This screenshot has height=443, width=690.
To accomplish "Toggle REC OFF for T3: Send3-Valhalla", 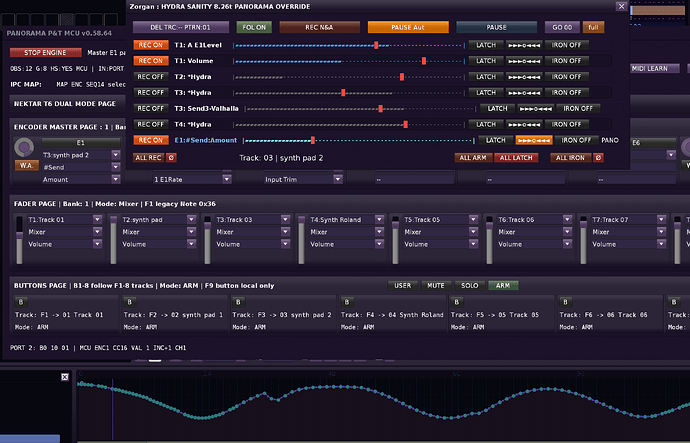I will (150, 108).
